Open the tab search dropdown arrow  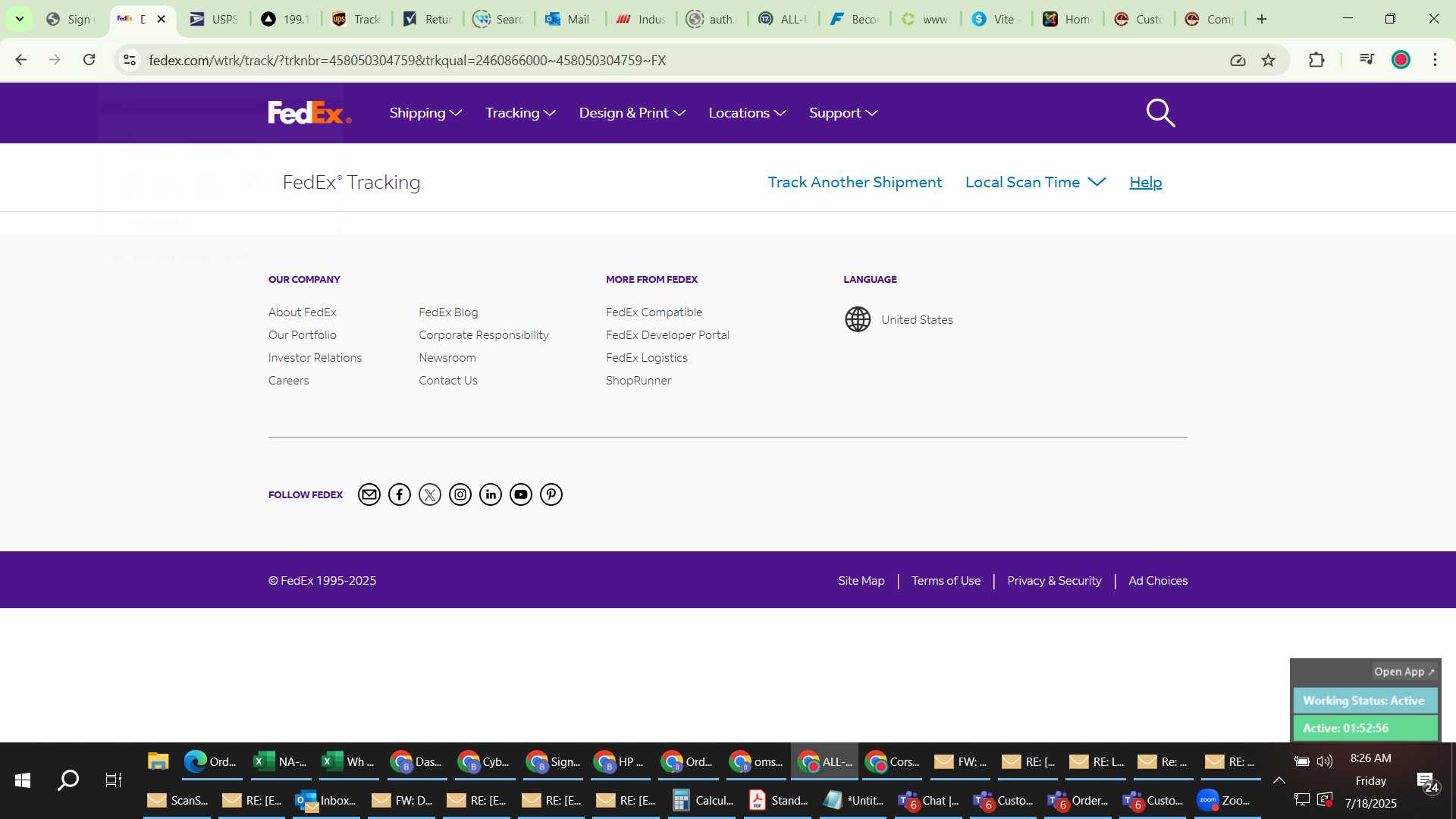coord(20,19)
